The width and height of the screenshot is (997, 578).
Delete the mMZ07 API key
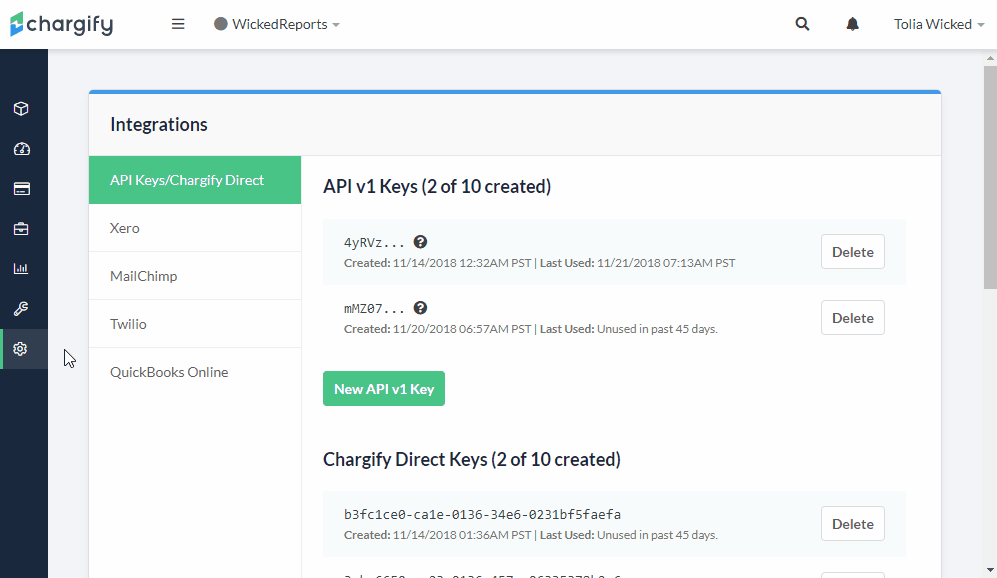coord(853,318)
